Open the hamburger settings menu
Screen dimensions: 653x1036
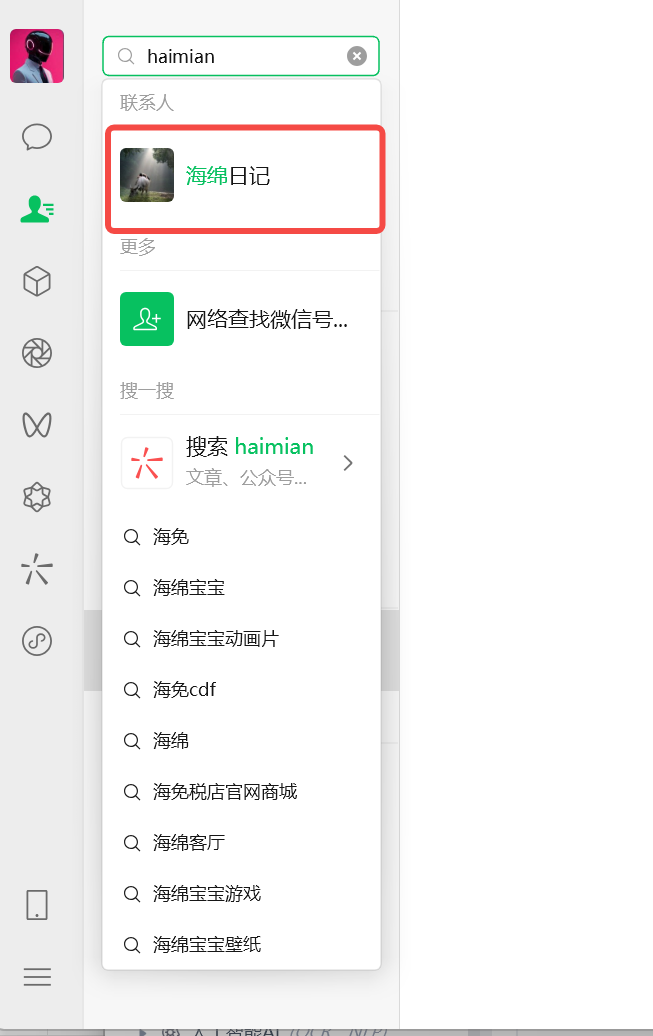37,977
